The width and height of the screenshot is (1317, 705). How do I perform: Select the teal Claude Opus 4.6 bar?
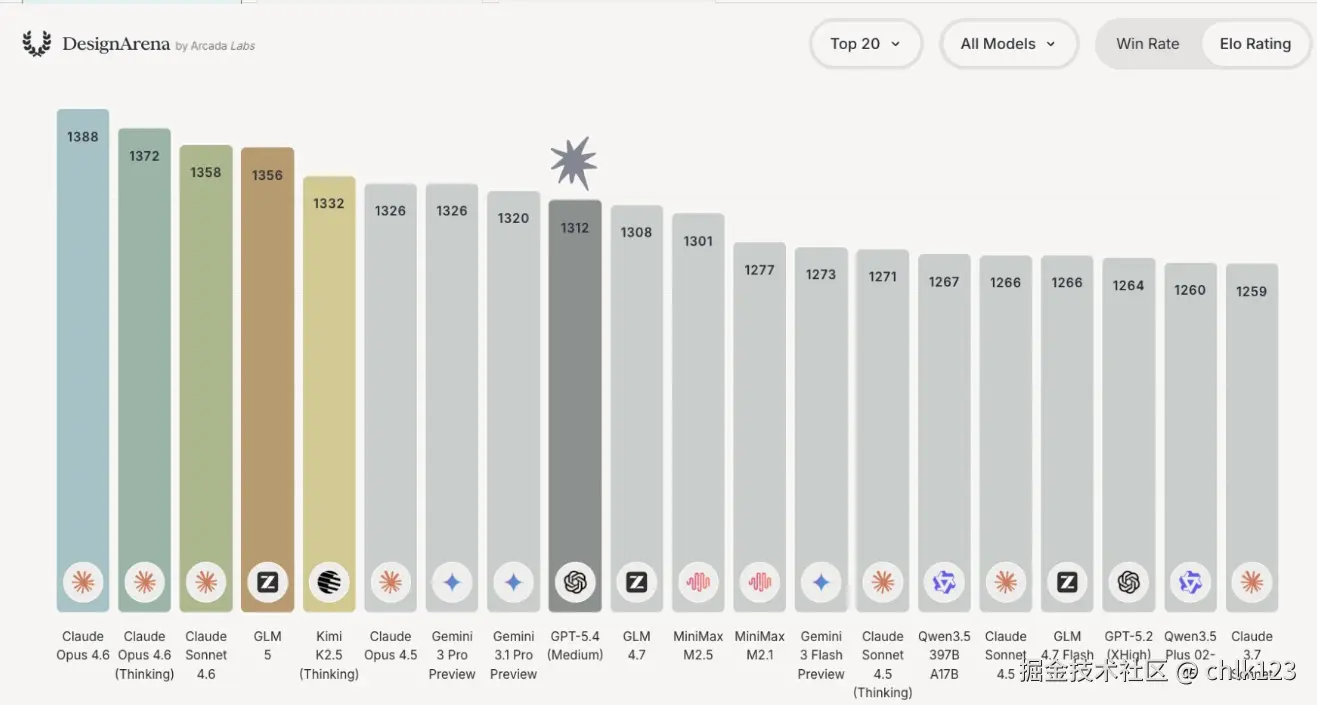83,350
